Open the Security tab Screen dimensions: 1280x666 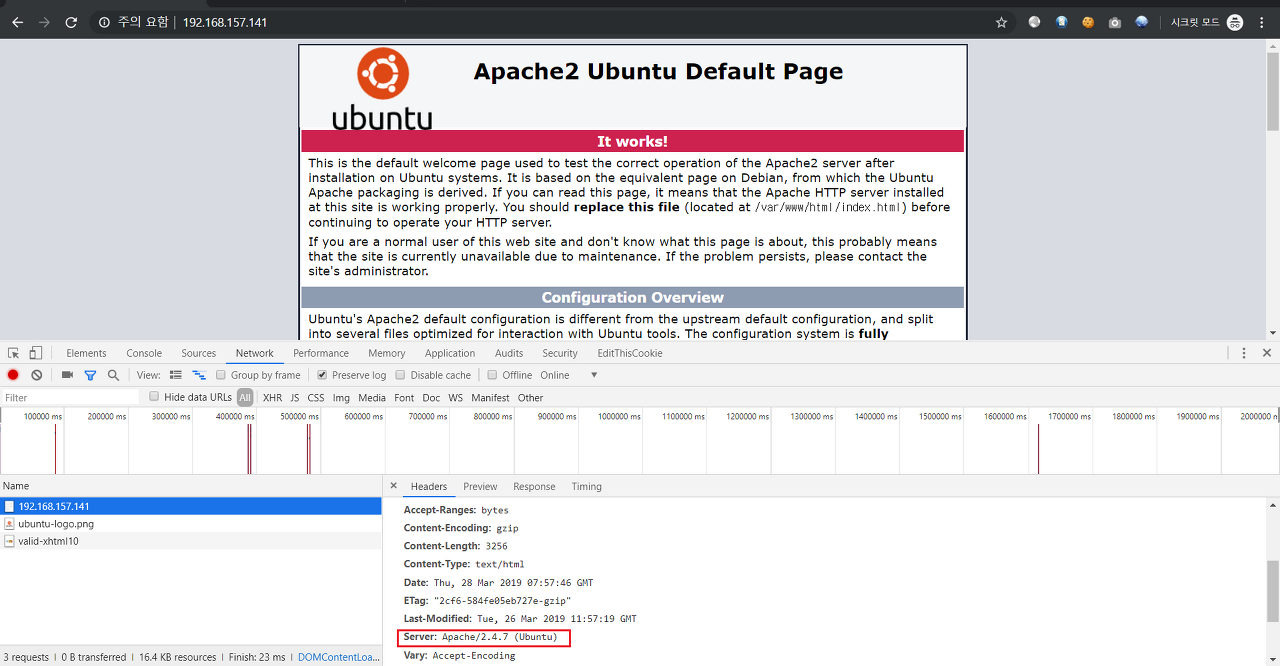click(x=560, y=353)
